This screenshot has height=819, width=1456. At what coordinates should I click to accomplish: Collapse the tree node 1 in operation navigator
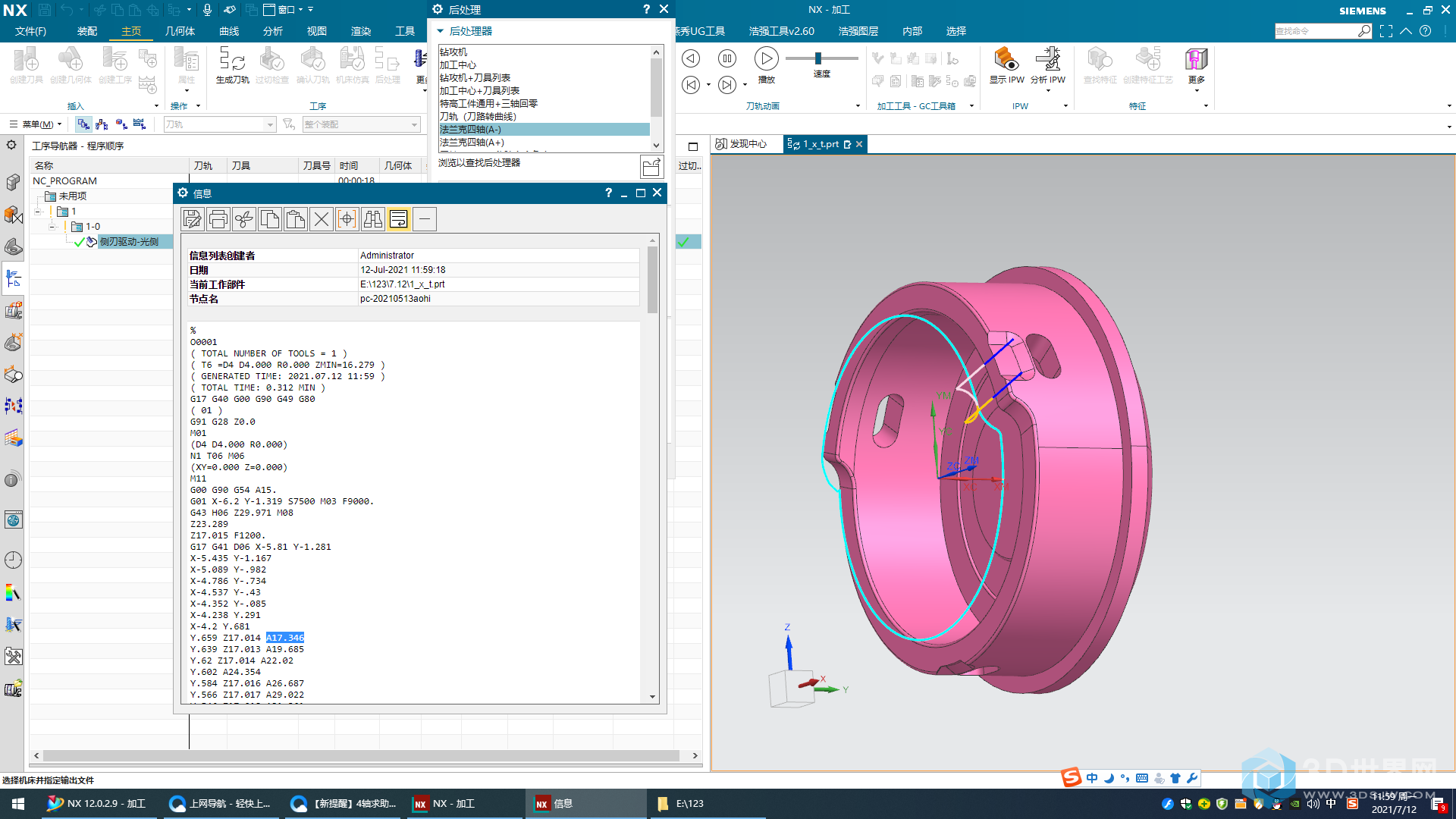(x=38, y=212)
